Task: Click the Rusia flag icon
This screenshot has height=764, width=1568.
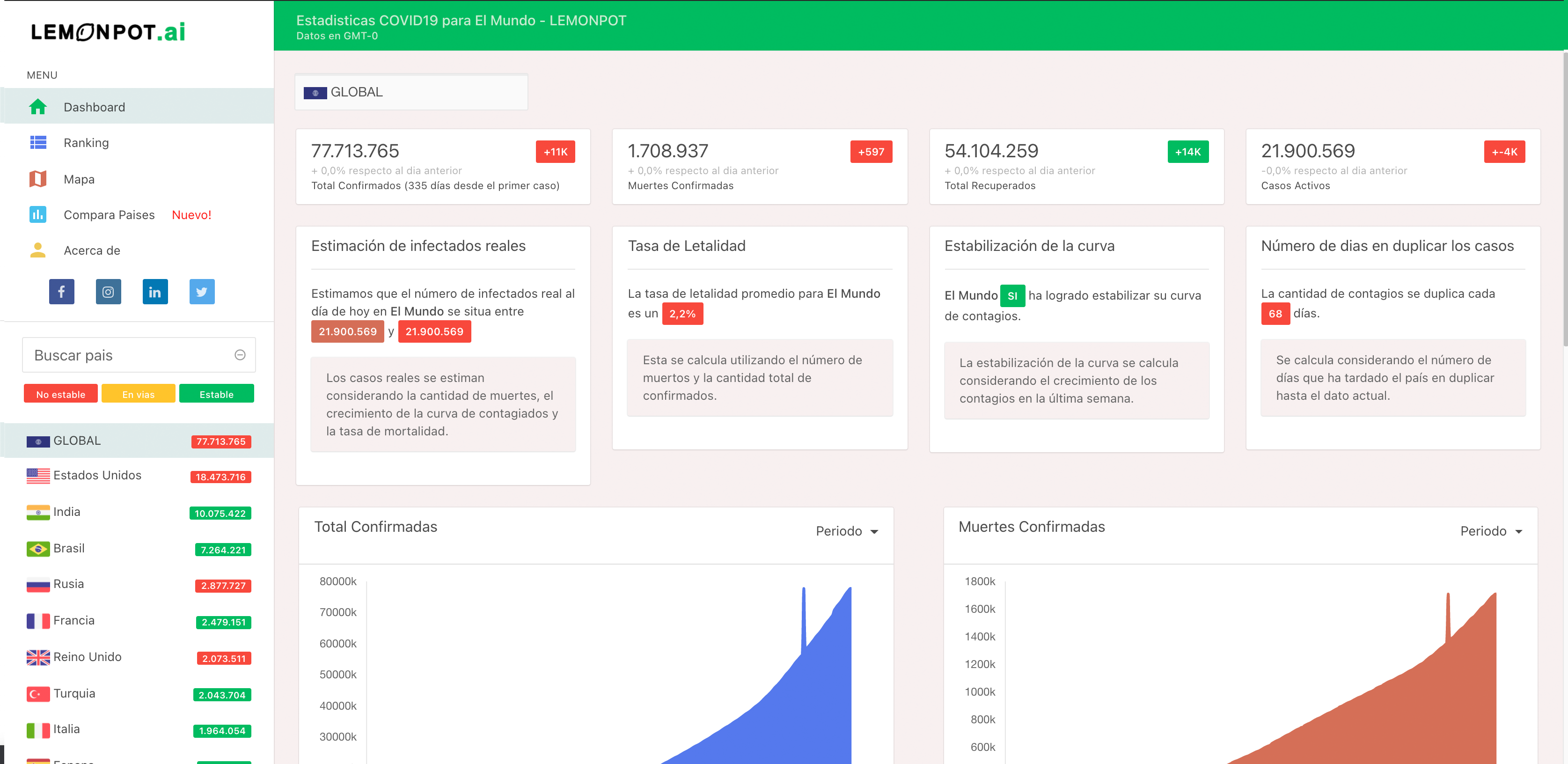Action: (x=38, y=584)
